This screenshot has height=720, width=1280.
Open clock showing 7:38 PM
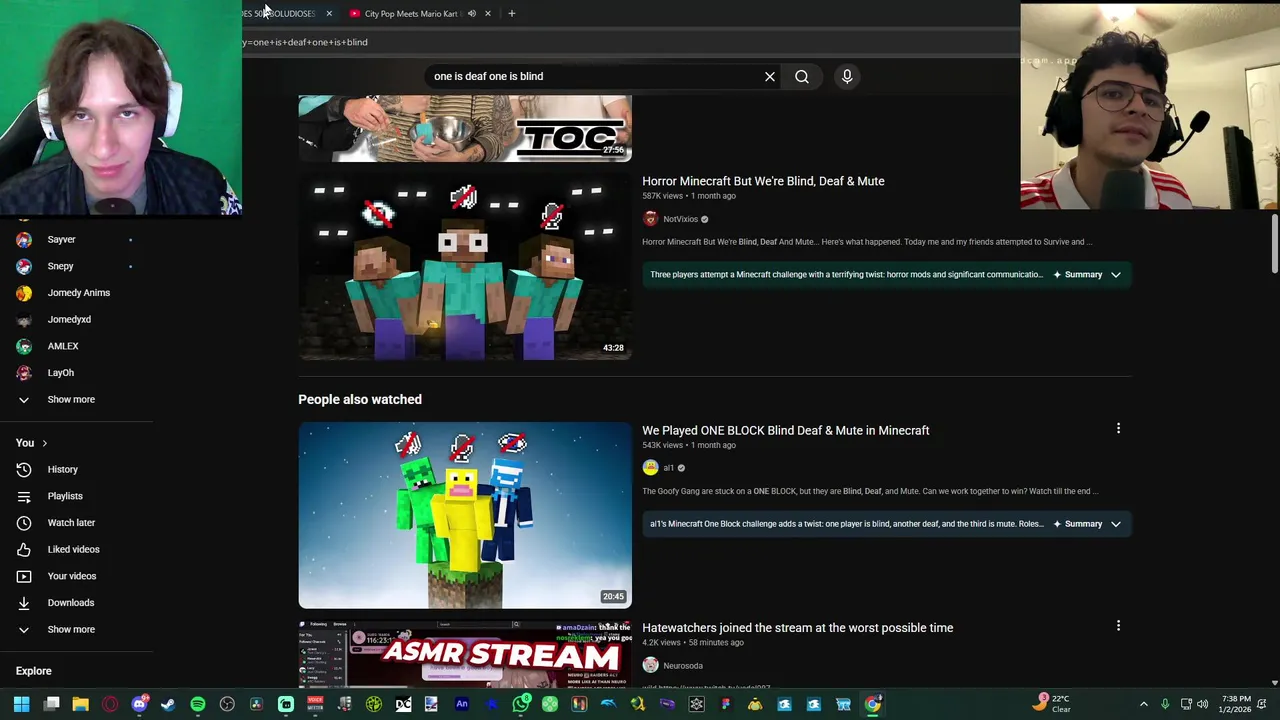1236,704
